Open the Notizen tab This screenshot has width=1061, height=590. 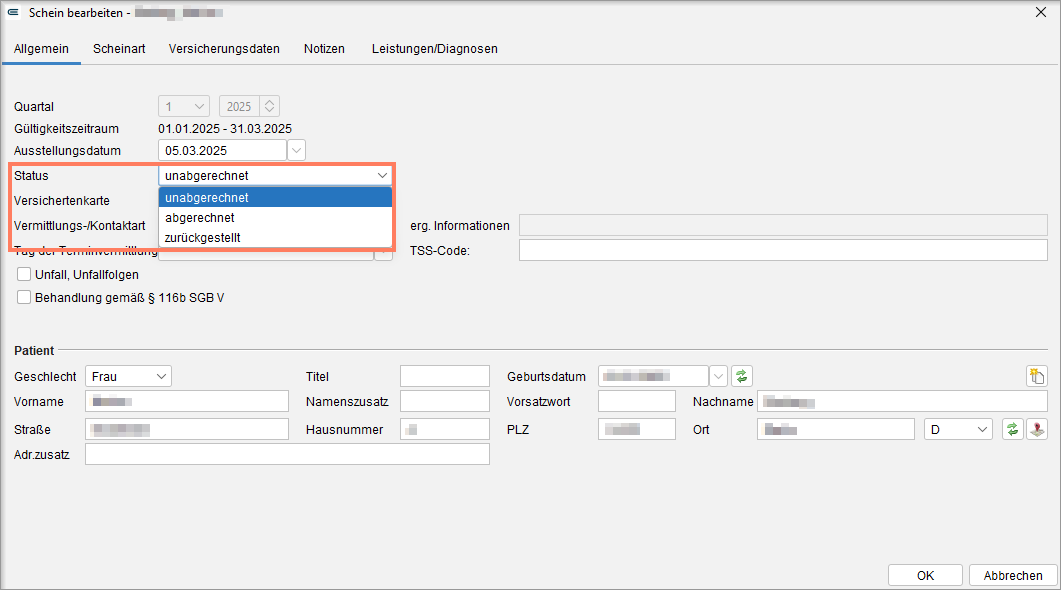(324, 49)
